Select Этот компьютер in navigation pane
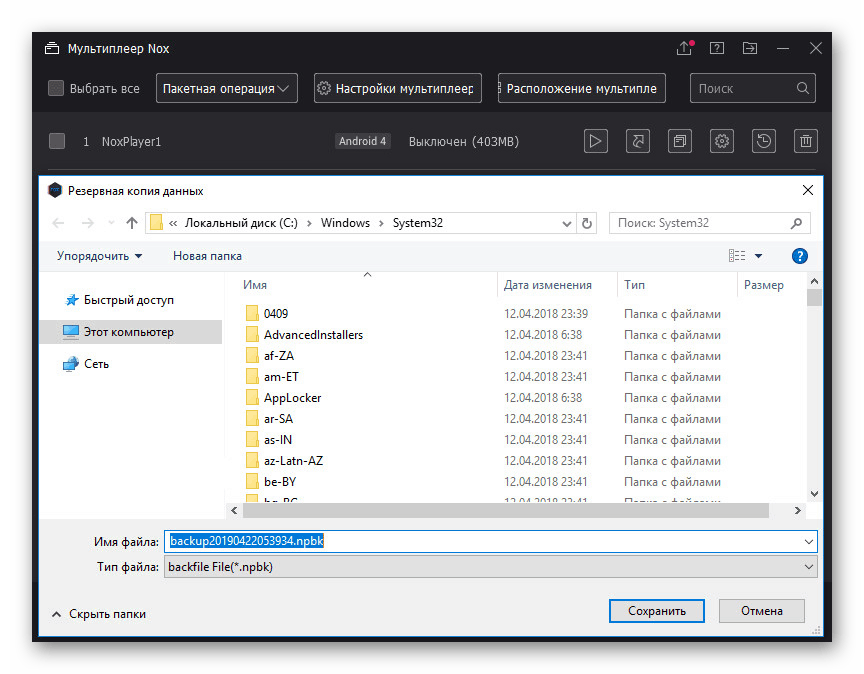 click(x=131, y=332)
